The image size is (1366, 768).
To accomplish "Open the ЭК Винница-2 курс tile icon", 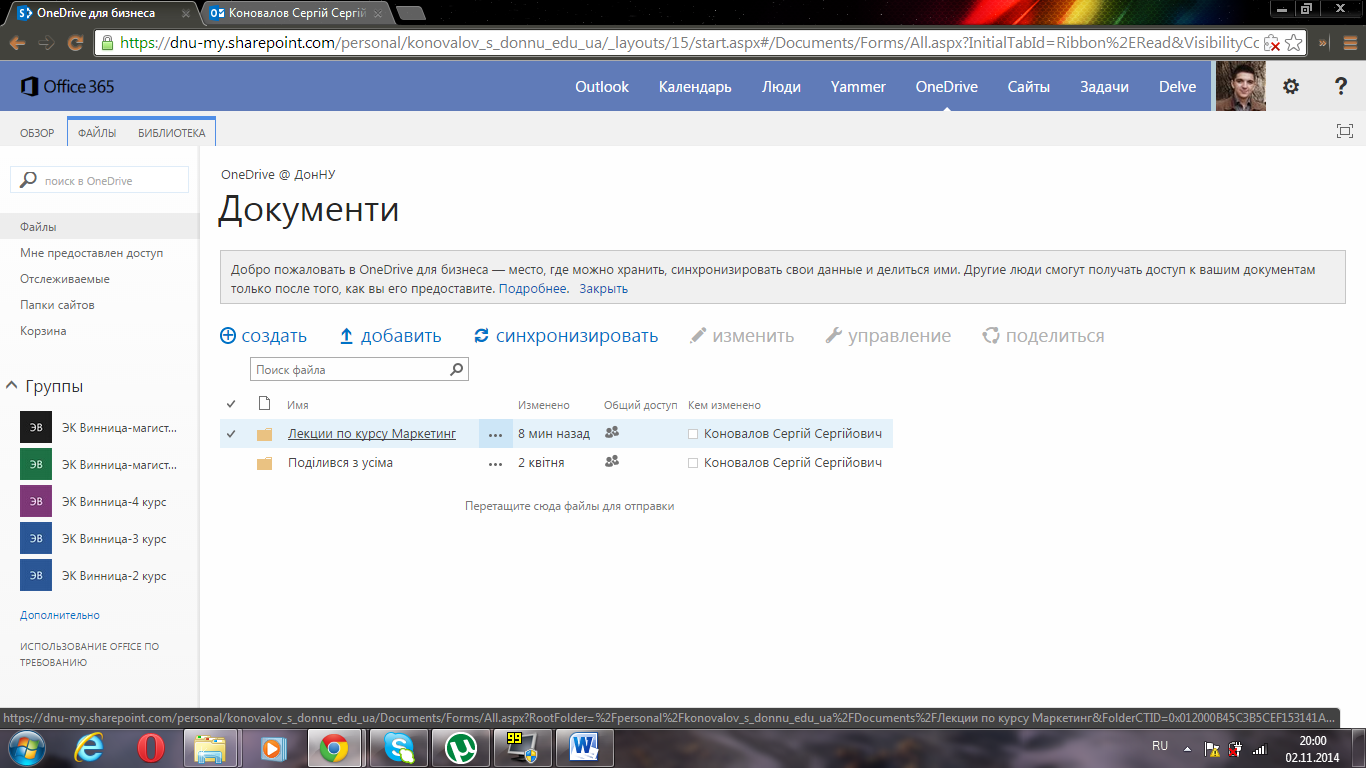I will pos(36,575).
